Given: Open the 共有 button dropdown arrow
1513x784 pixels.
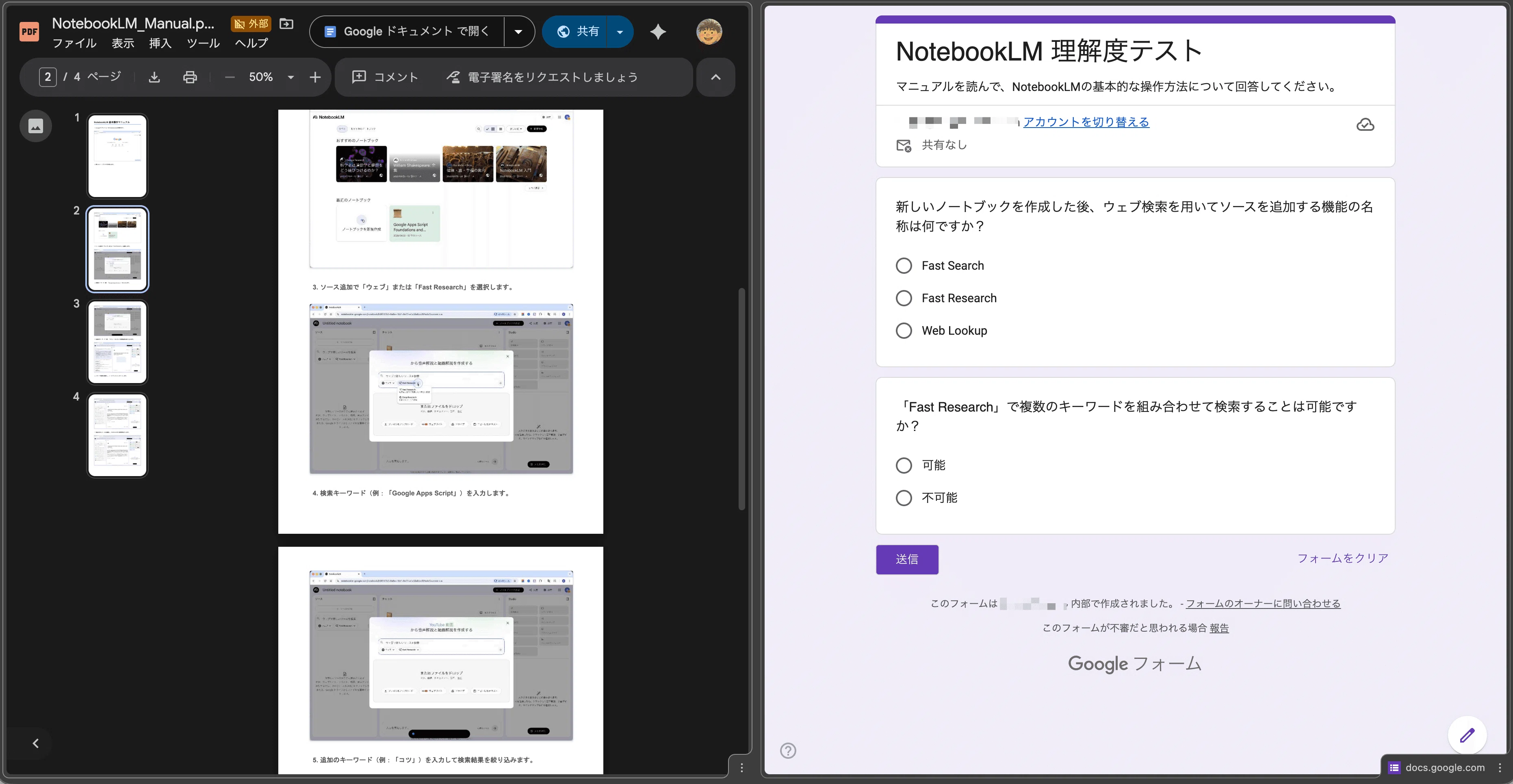Looking at the screenshot, I should click(620, 32).
